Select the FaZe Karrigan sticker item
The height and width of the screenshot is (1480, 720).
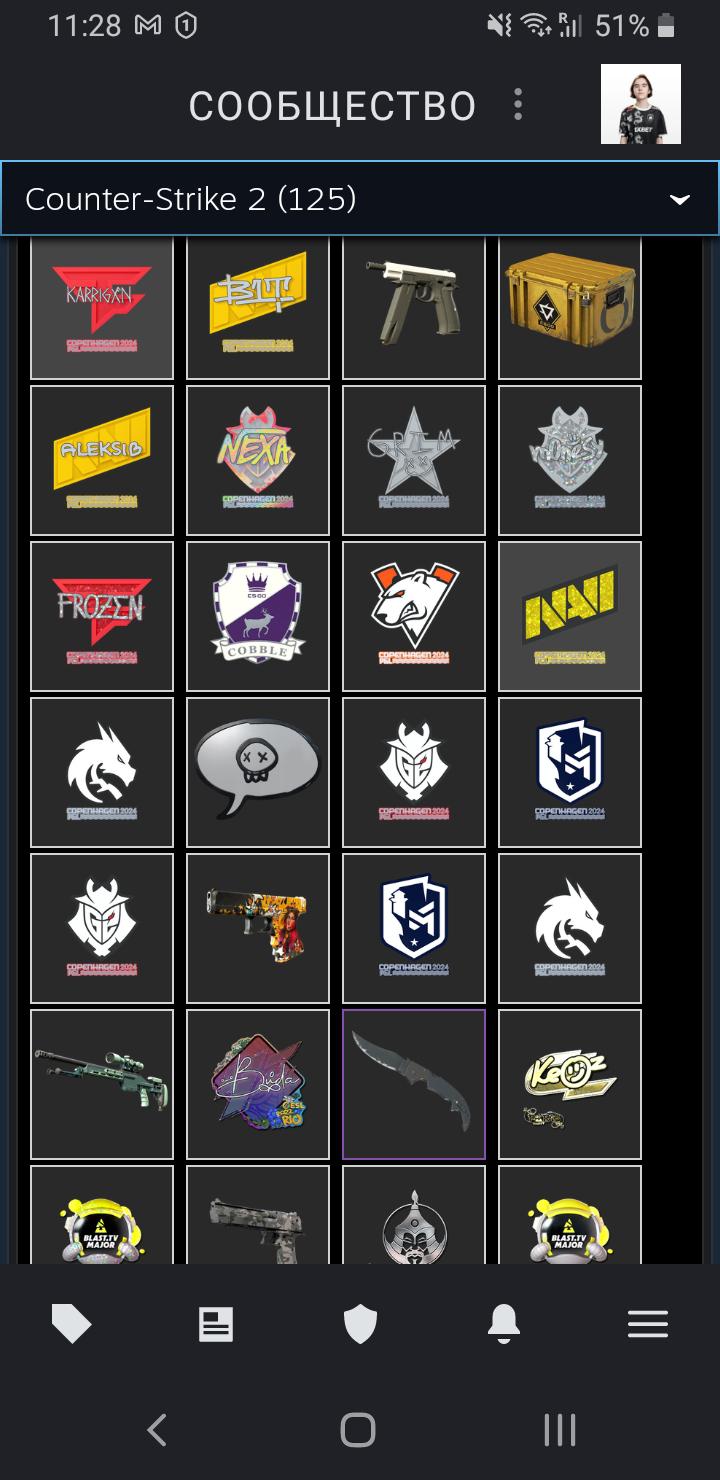coord(102,305)
